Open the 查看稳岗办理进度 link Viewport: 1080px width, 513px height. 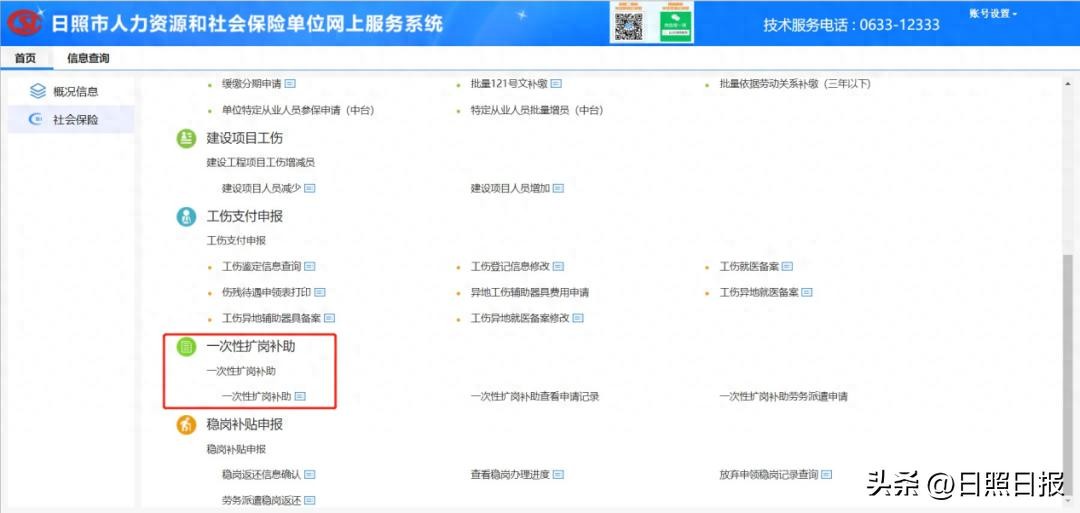click(x=510, y=474)
